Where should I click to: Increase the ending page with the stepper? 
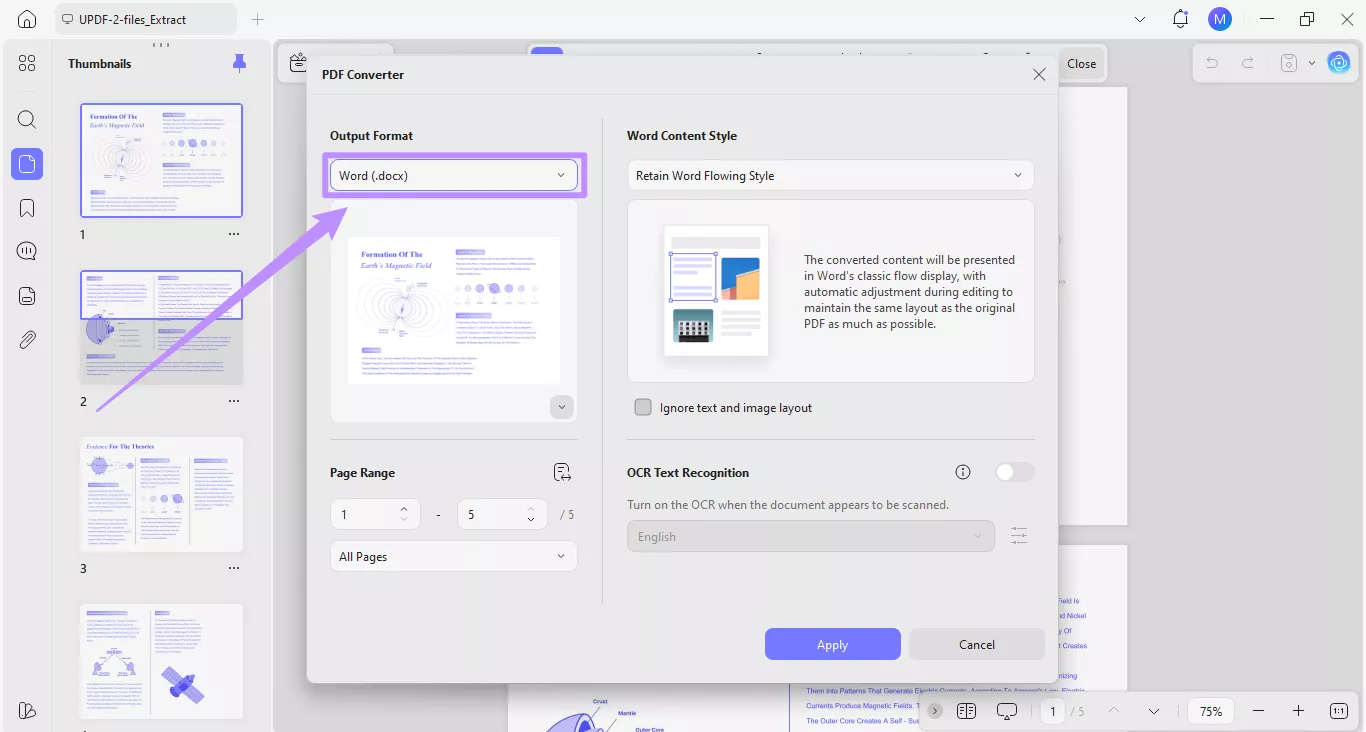(530, 508)
